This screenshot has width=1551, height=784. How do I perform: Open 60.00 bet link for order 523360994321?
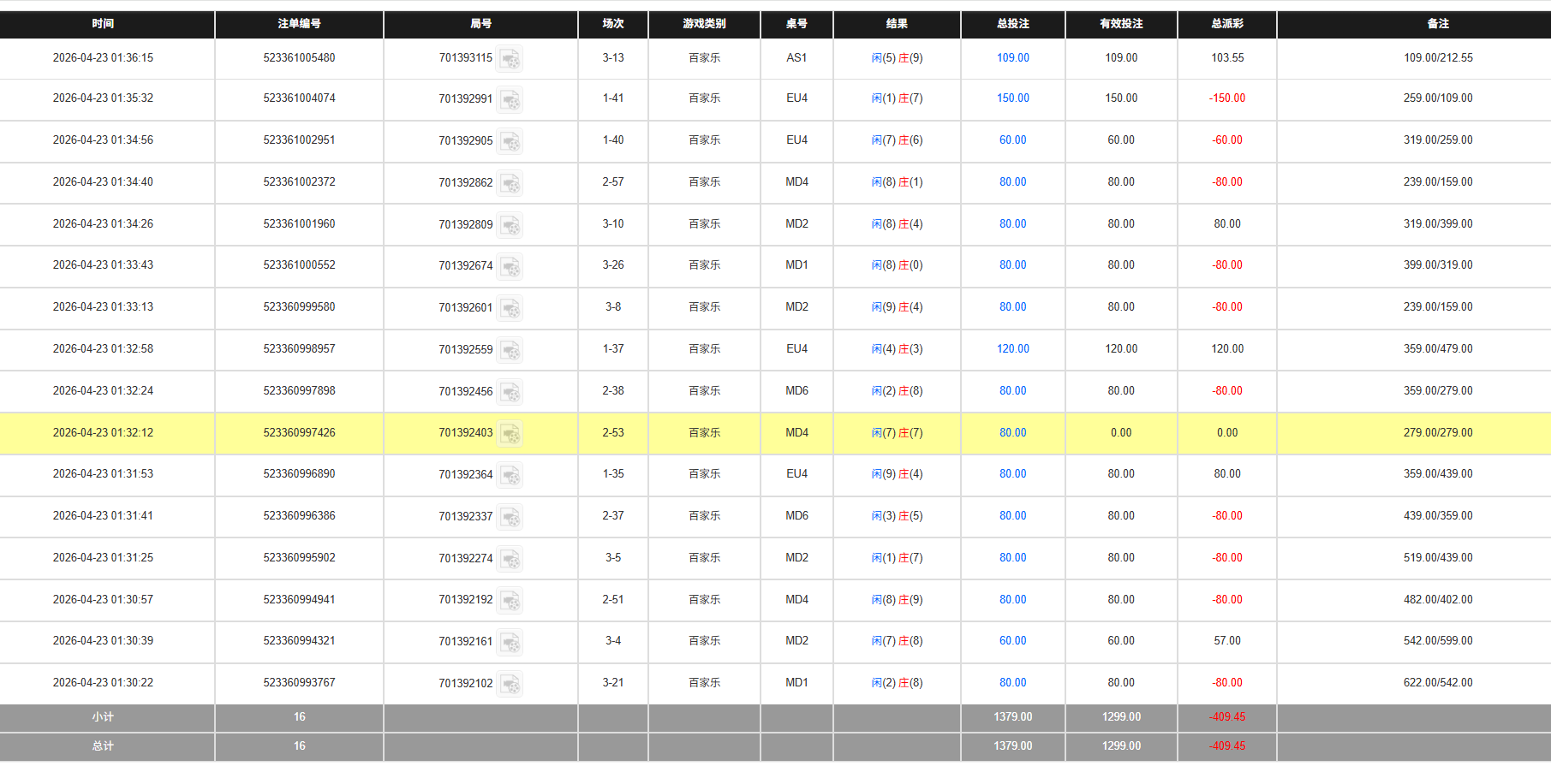[1013, 641]
